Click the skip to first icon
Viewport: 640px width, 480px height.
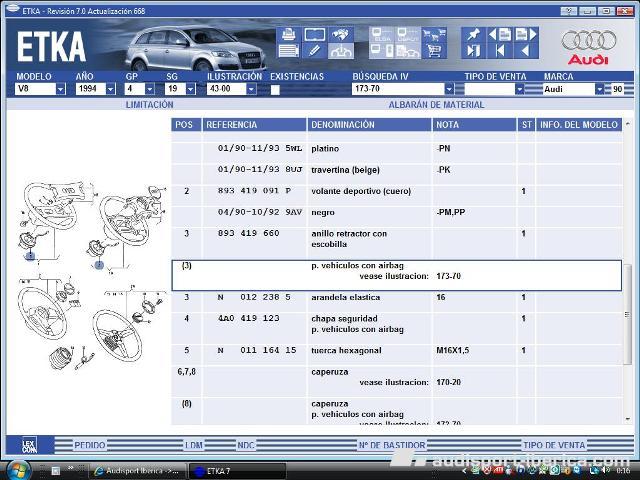coord(500,51)
